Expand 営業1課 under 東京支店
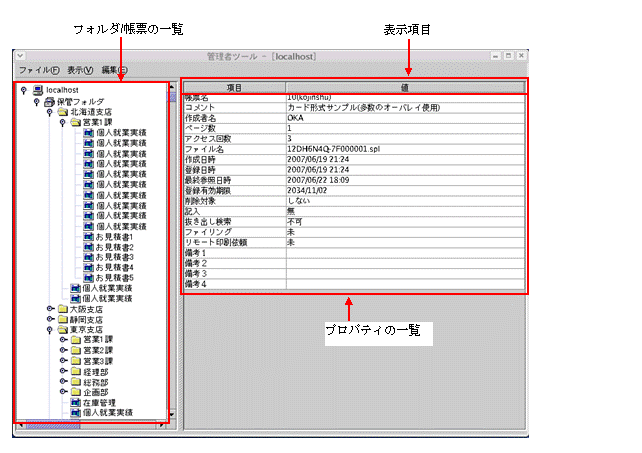The height and width of the screenshot is (453, 642). [x=63, y=340]
